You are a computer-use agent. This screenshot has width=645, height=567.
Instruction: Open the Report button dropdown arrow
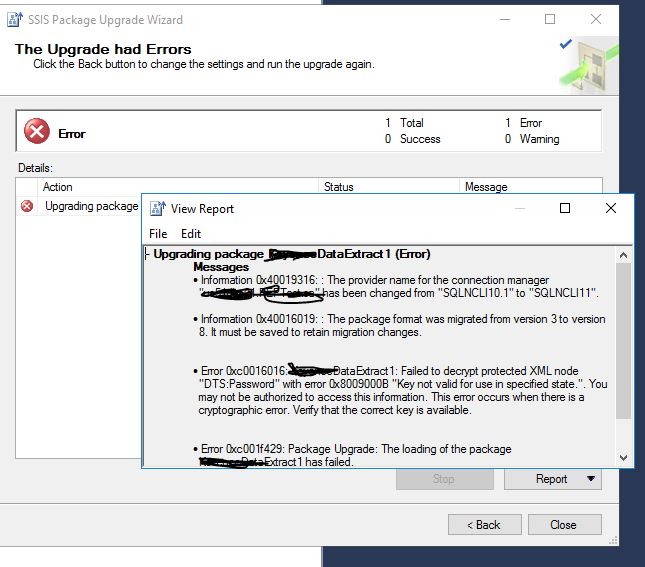[x=591, y=479]
